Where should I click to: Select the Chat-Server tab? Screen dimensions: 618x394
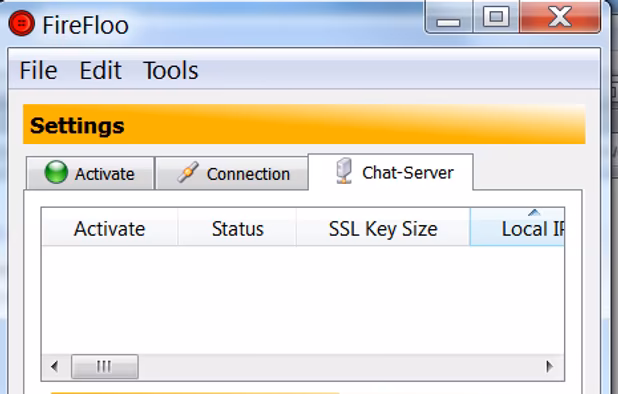pos(391,172)
